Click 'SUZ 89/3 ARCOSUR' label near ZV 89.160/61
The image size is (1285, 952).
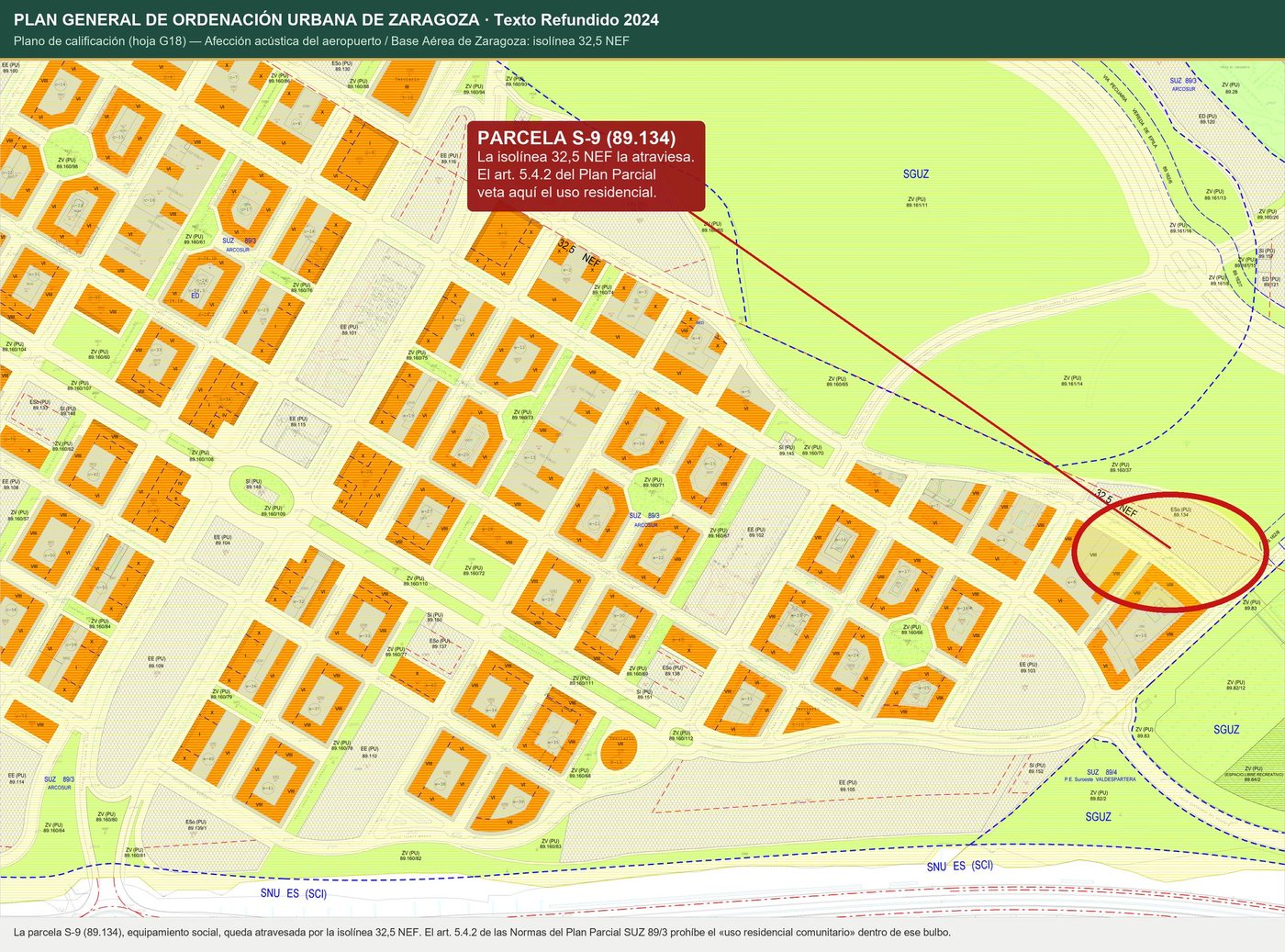tap(238, 245)
